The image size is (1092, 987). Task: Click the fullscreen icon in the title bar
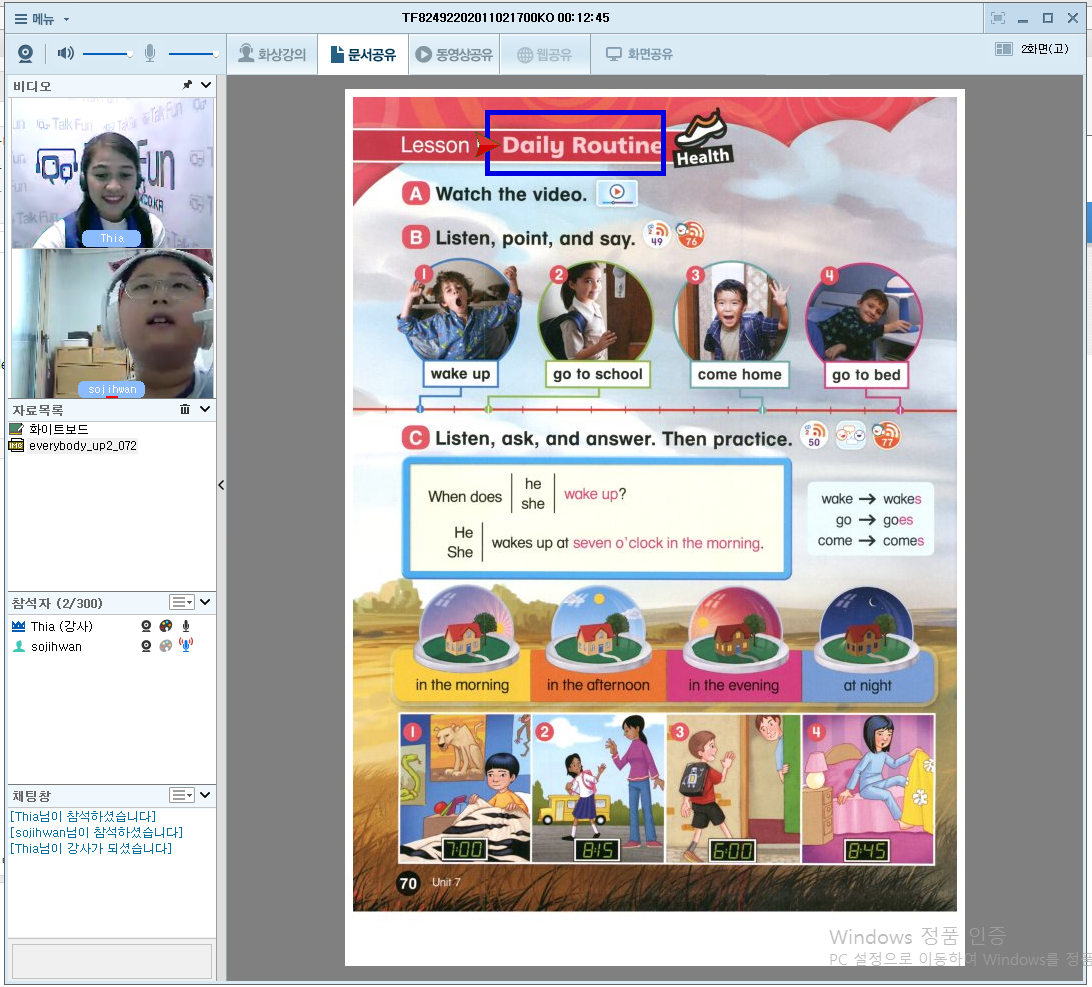[x=997, y=18]
